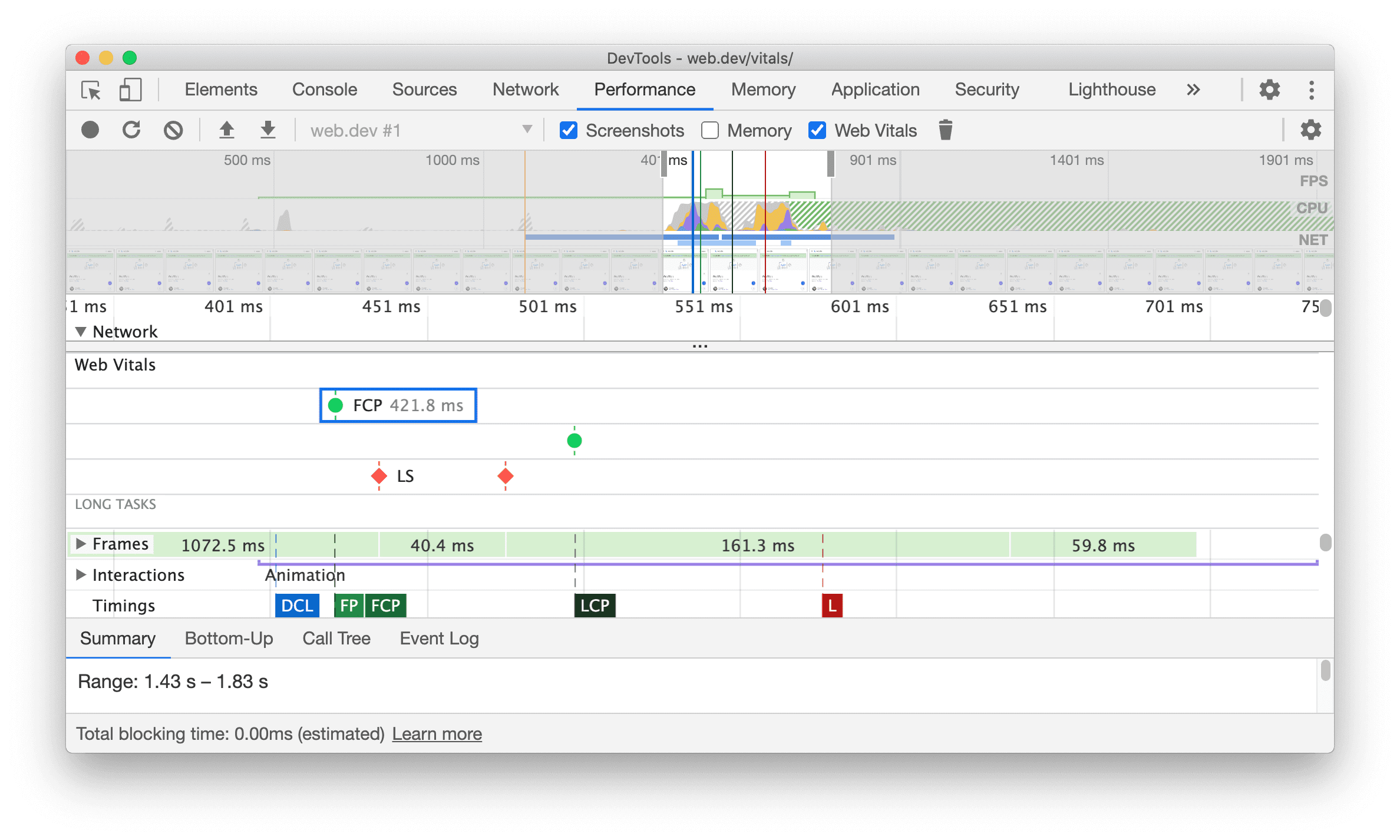Expand the Frames section row
The image size is (1400, 840).
point(82,544)
